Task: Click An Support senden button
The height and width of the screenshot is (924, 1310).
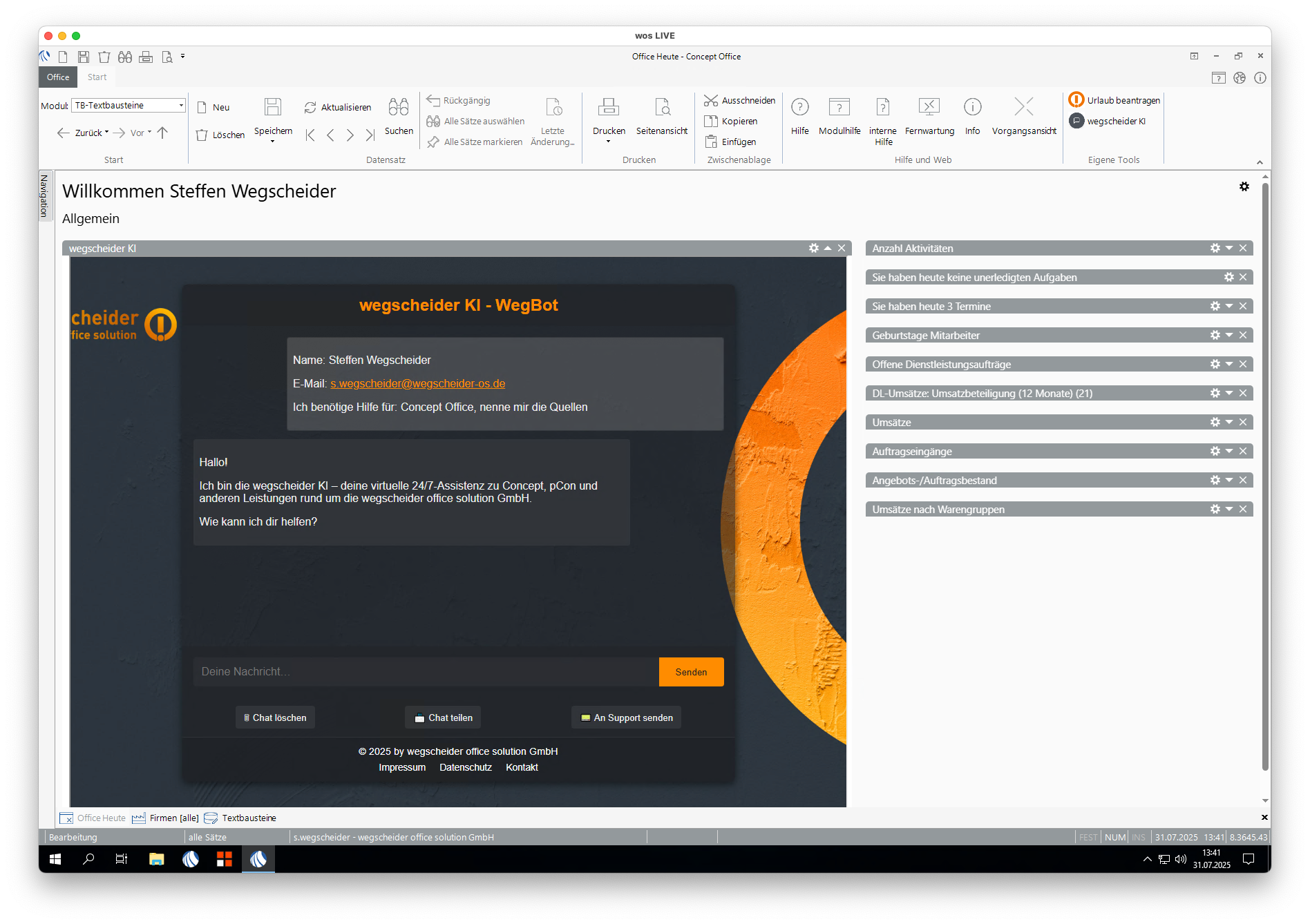Action: [x=627, y=718]
